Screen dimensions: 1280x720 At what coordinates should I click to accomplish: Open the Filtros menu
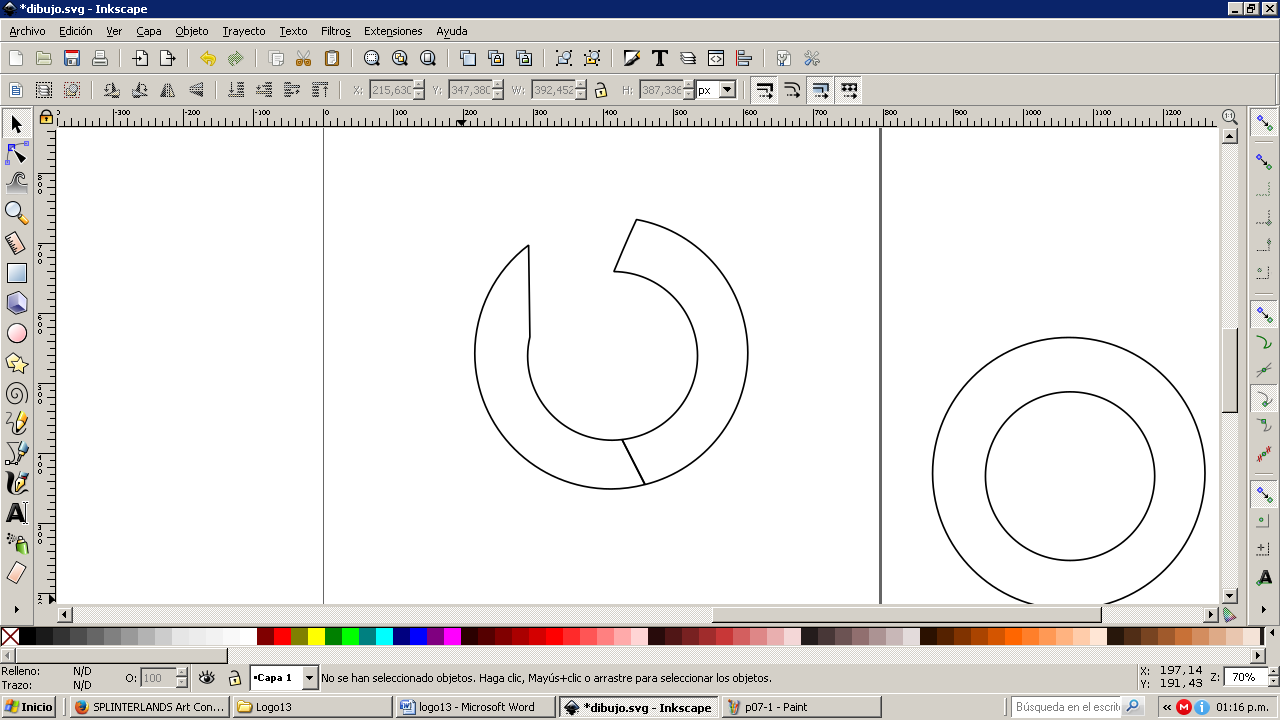336,31
